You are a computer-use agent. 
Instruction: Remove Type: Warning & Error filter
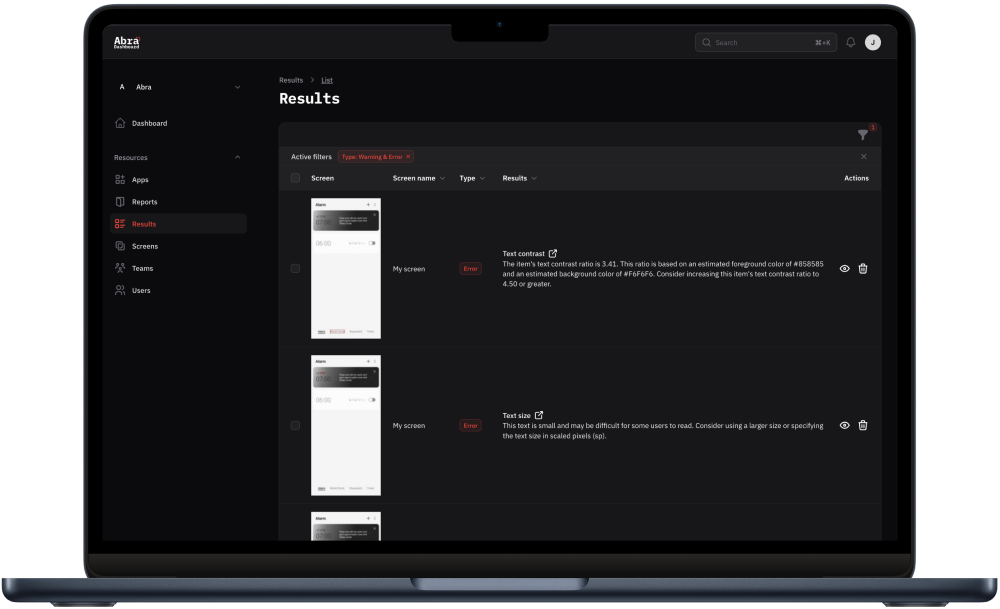click(408, 156)
